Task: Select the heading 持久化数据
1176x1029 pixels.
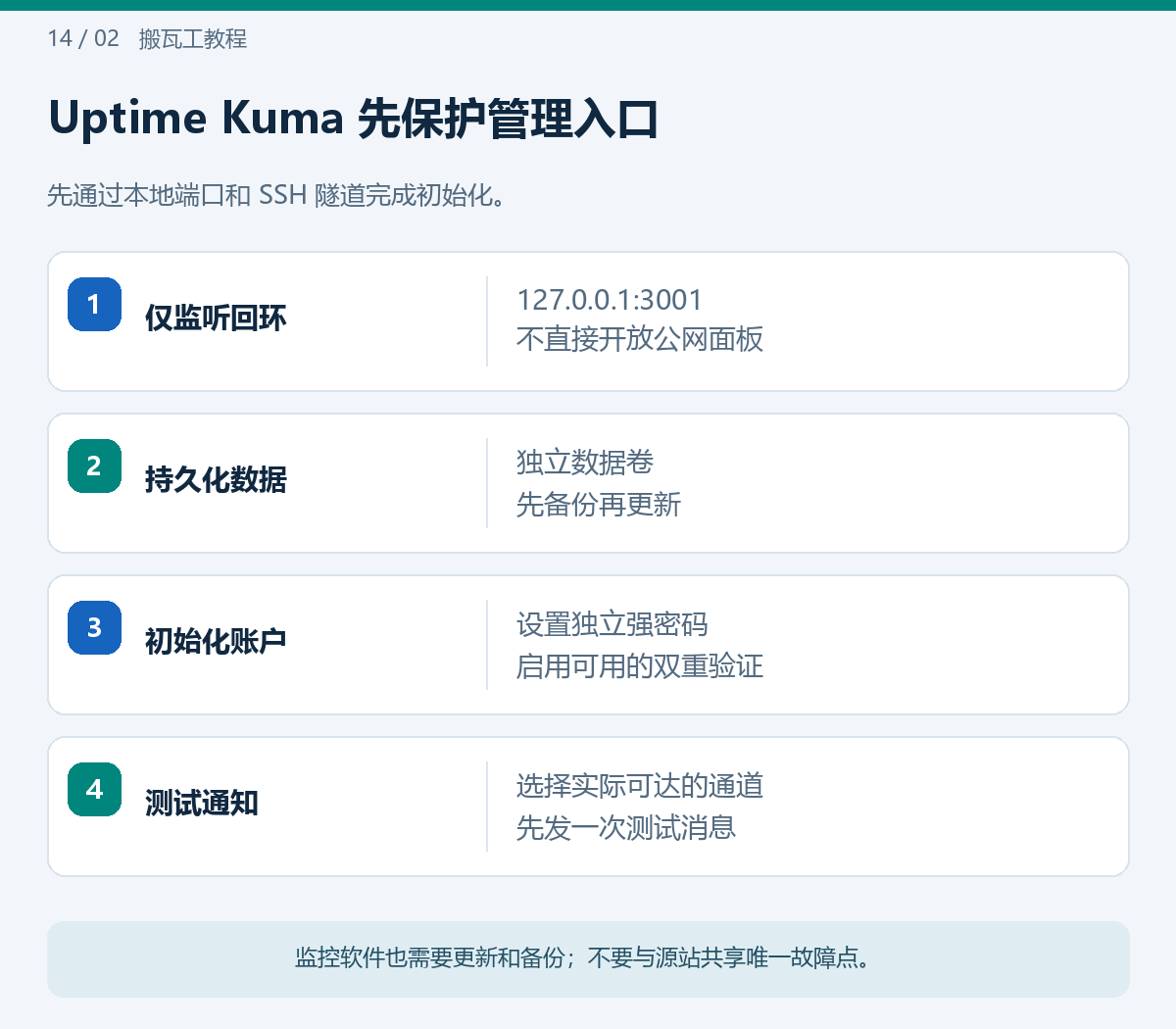Action: pos(216,480)
